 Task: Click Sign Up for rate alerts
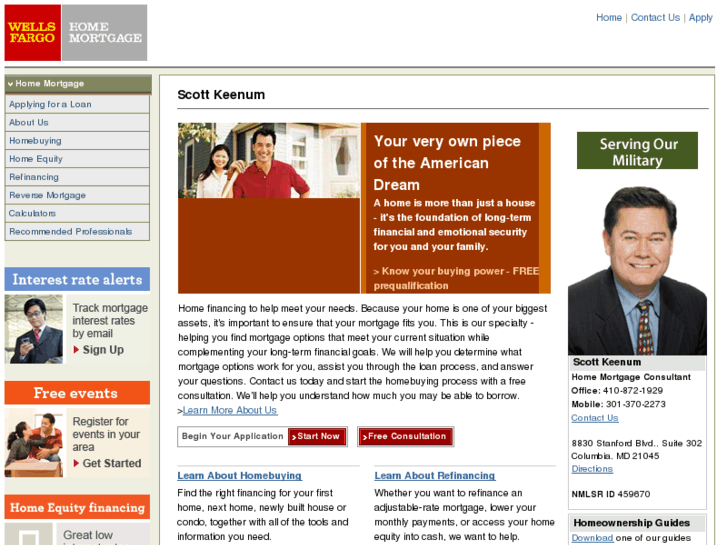pyautogui.click(x=99, y=350)
